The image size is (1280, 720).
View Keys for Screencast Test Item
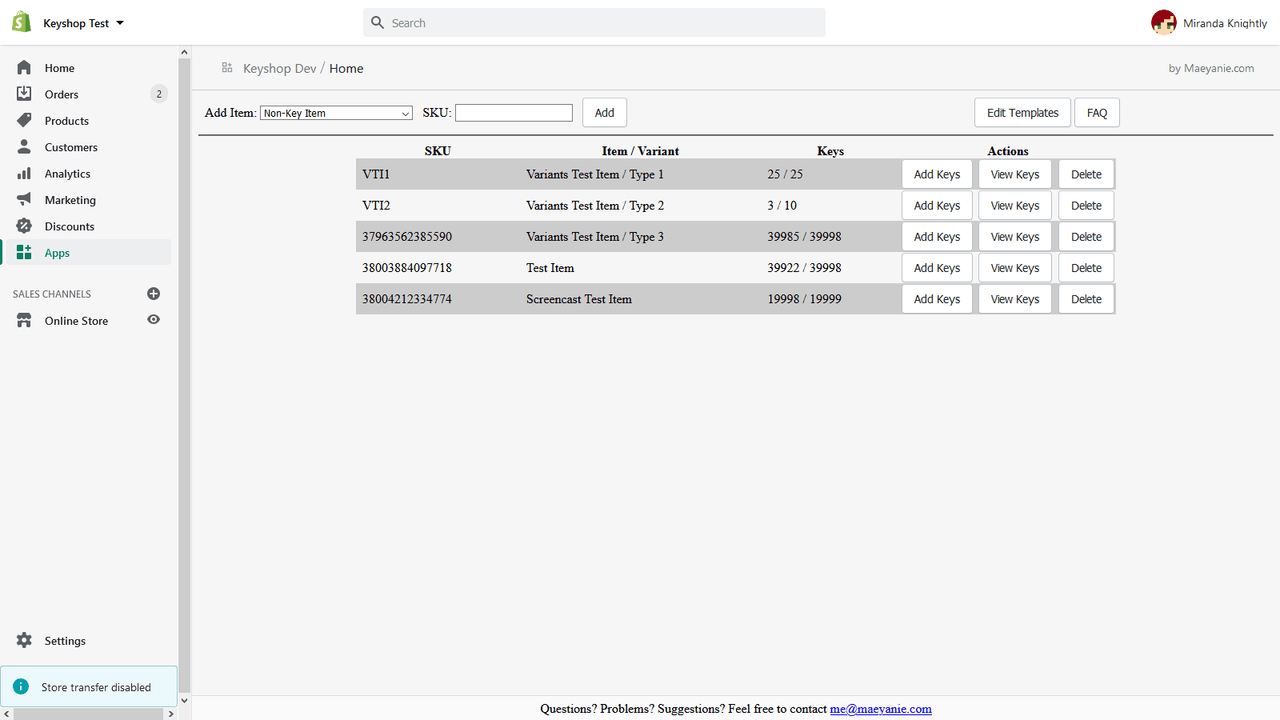(x=1015, y=299)
